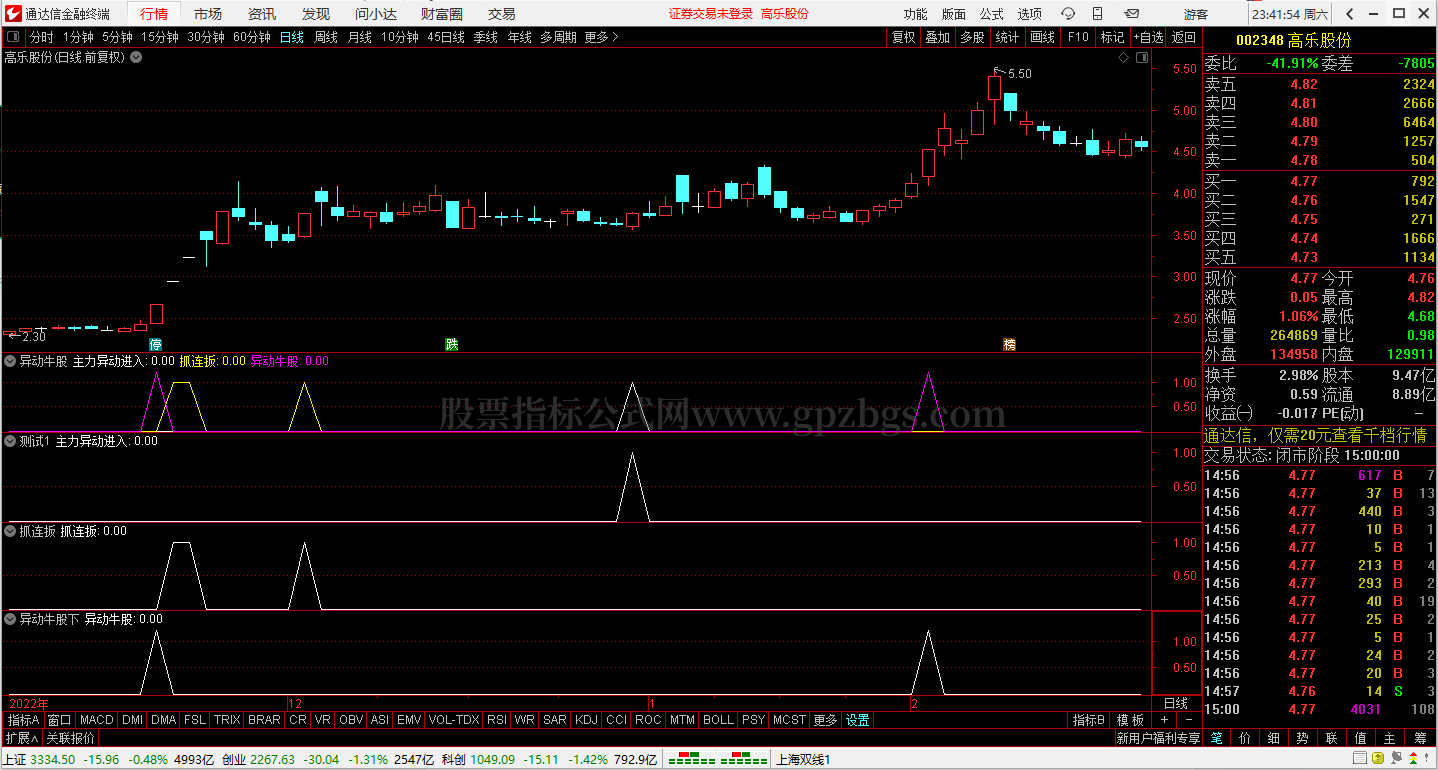1438x770 pixels.
Task: Click the minus button to remove indicator pane
Action: [x=1189, y=720]
